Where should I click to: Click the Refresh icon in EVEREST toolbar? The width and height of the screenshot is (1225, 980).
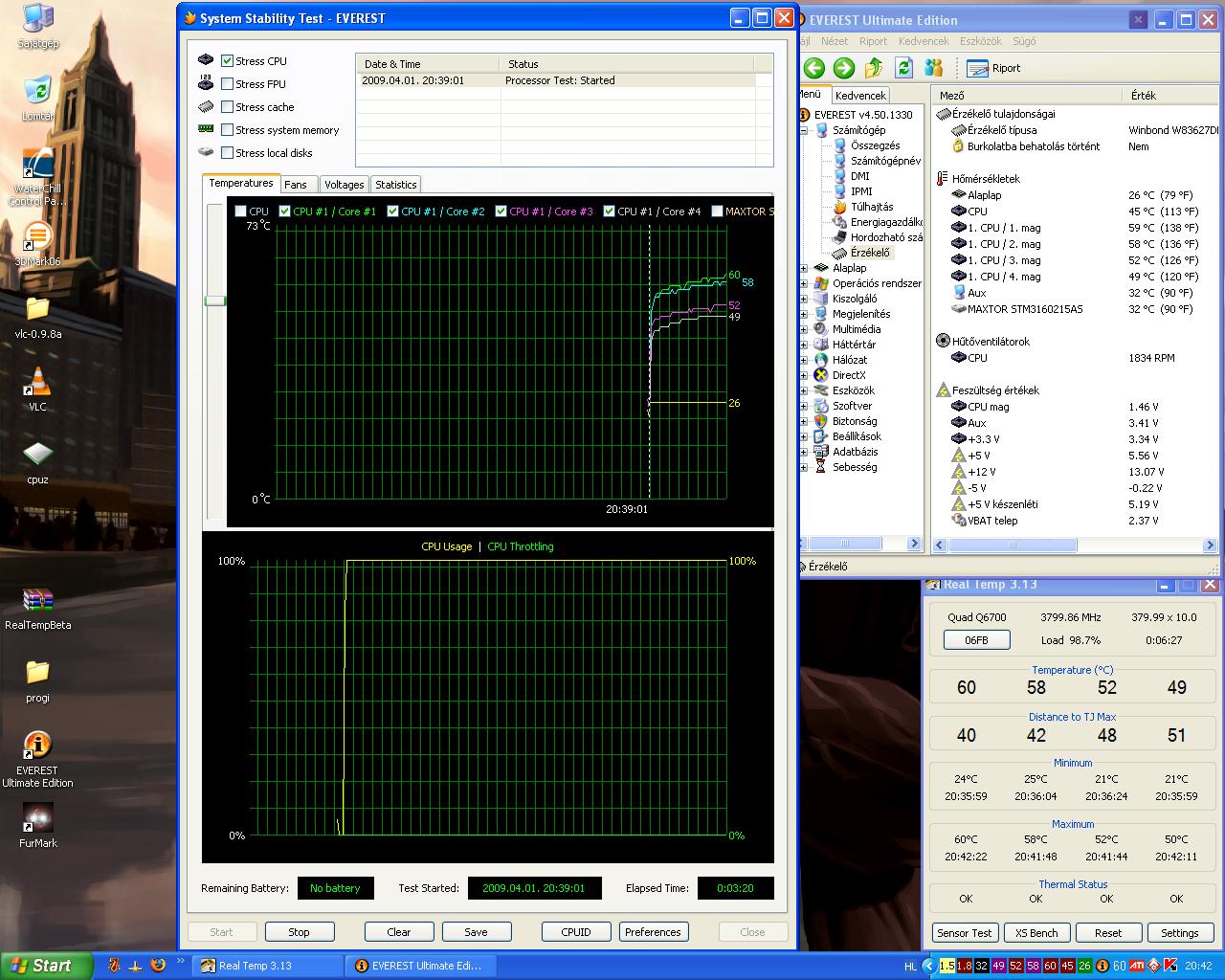tap(903, 67)
